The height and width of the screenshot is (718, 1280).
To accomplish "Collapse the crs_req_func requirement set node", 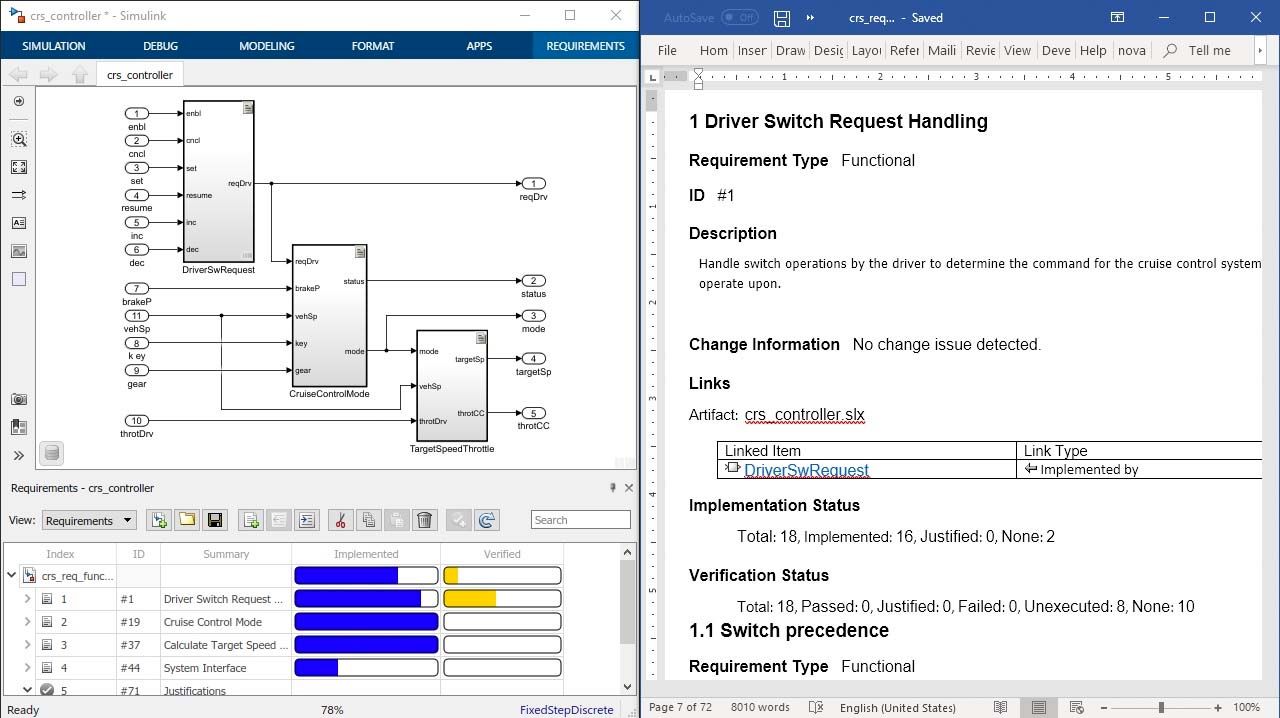I will 12,575.
